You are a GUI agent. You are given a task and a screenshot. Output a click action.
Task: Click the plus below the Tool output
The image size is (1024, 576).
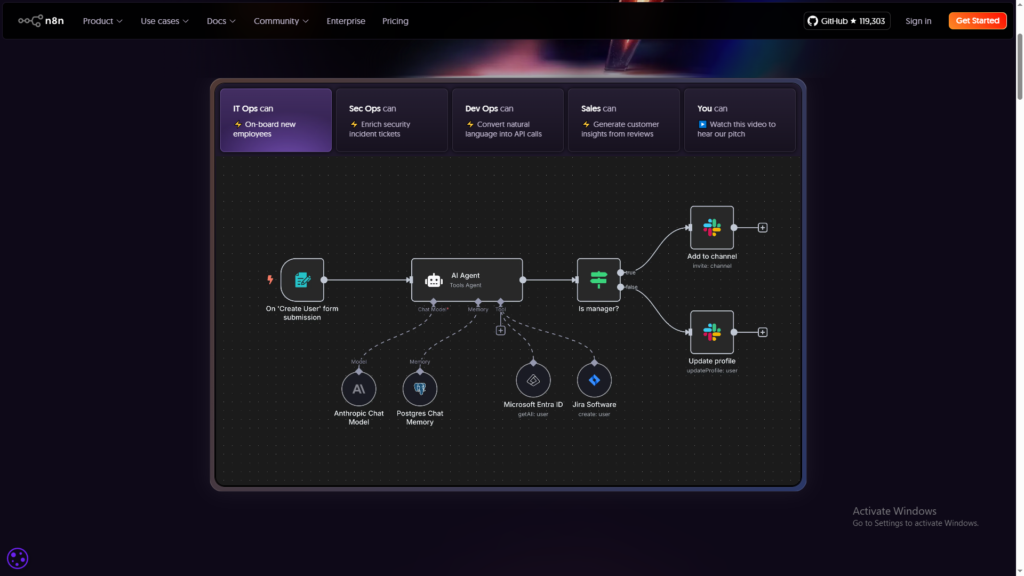tap(501, 329)
